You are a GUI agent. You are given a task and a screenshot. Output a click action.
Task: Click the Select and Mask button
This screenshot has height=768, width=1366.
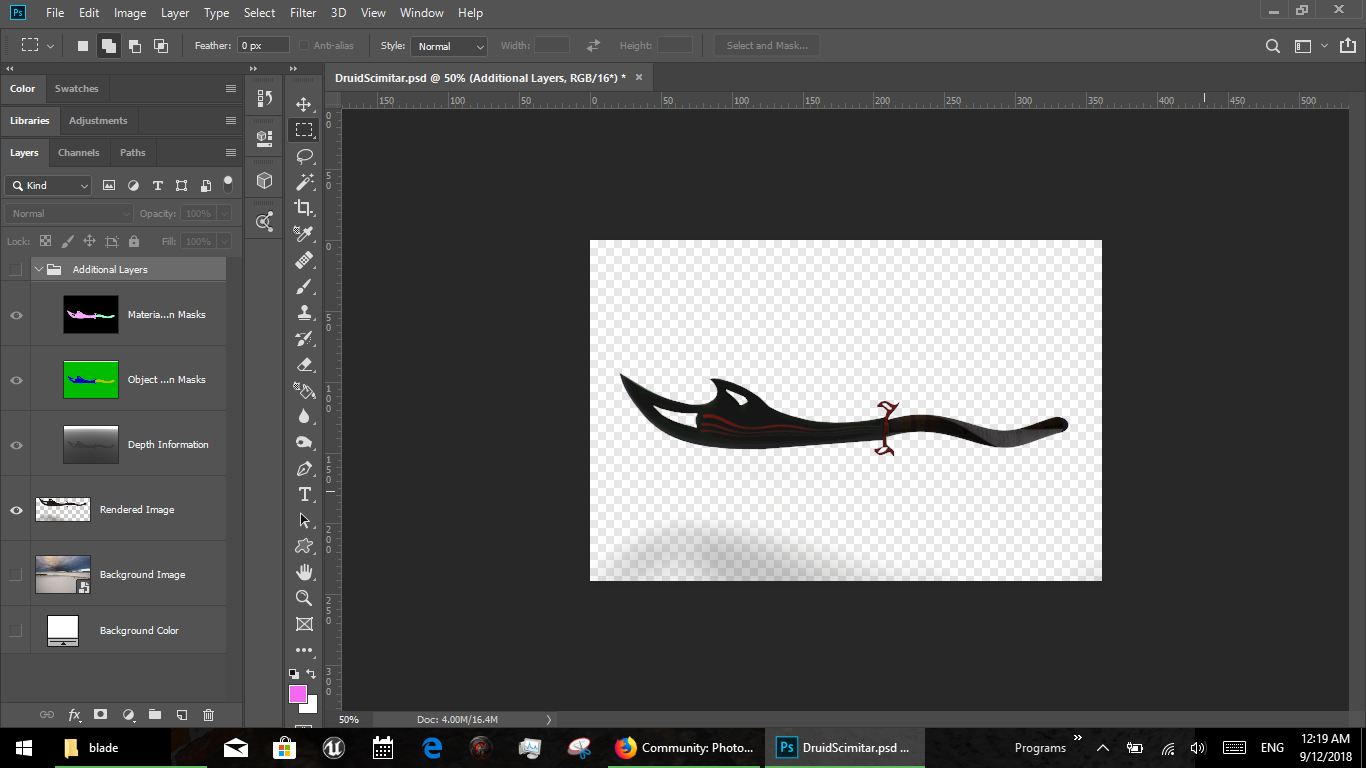point(767,46)
